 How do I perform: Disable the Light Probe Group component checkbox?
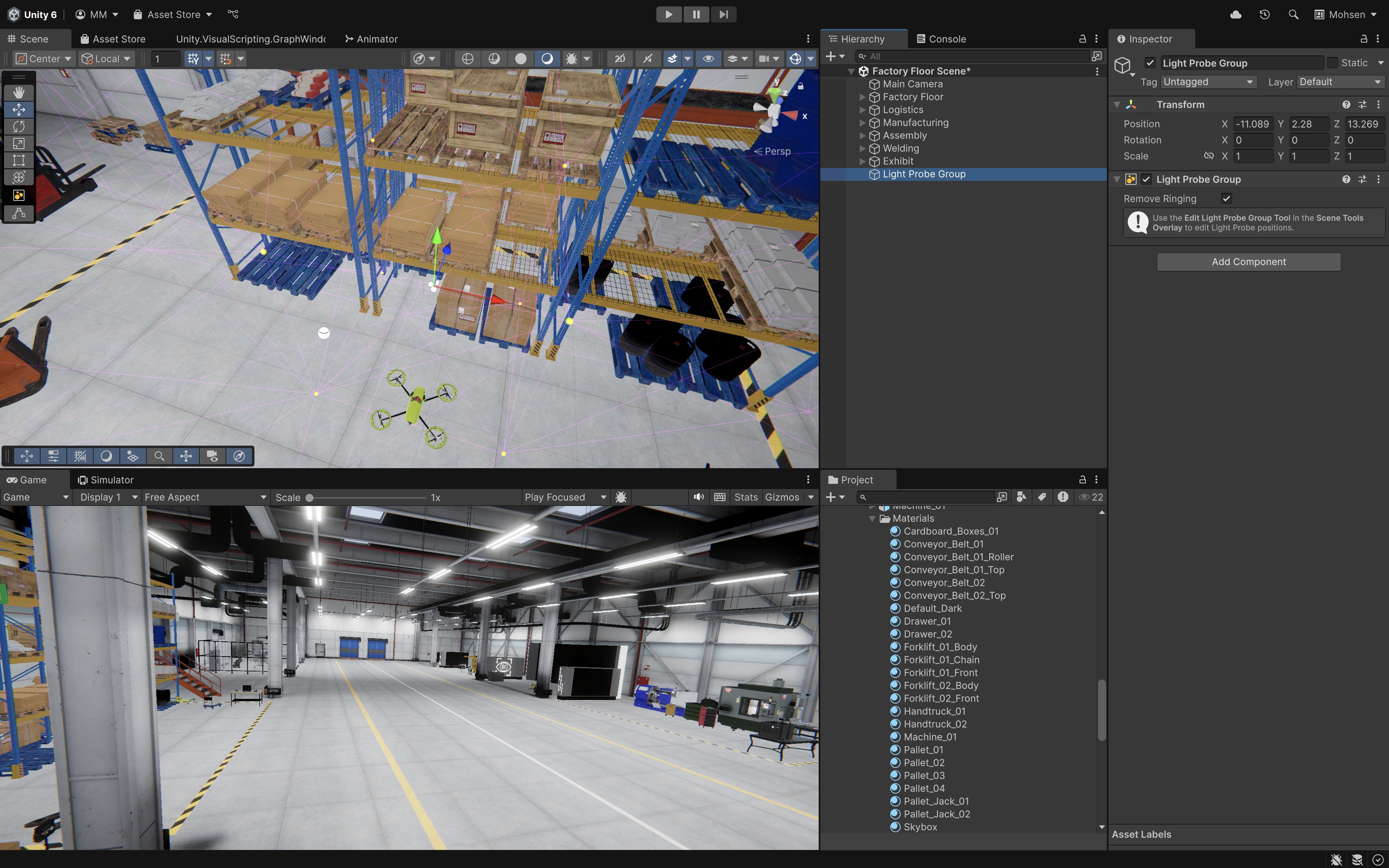point(1146,179)
